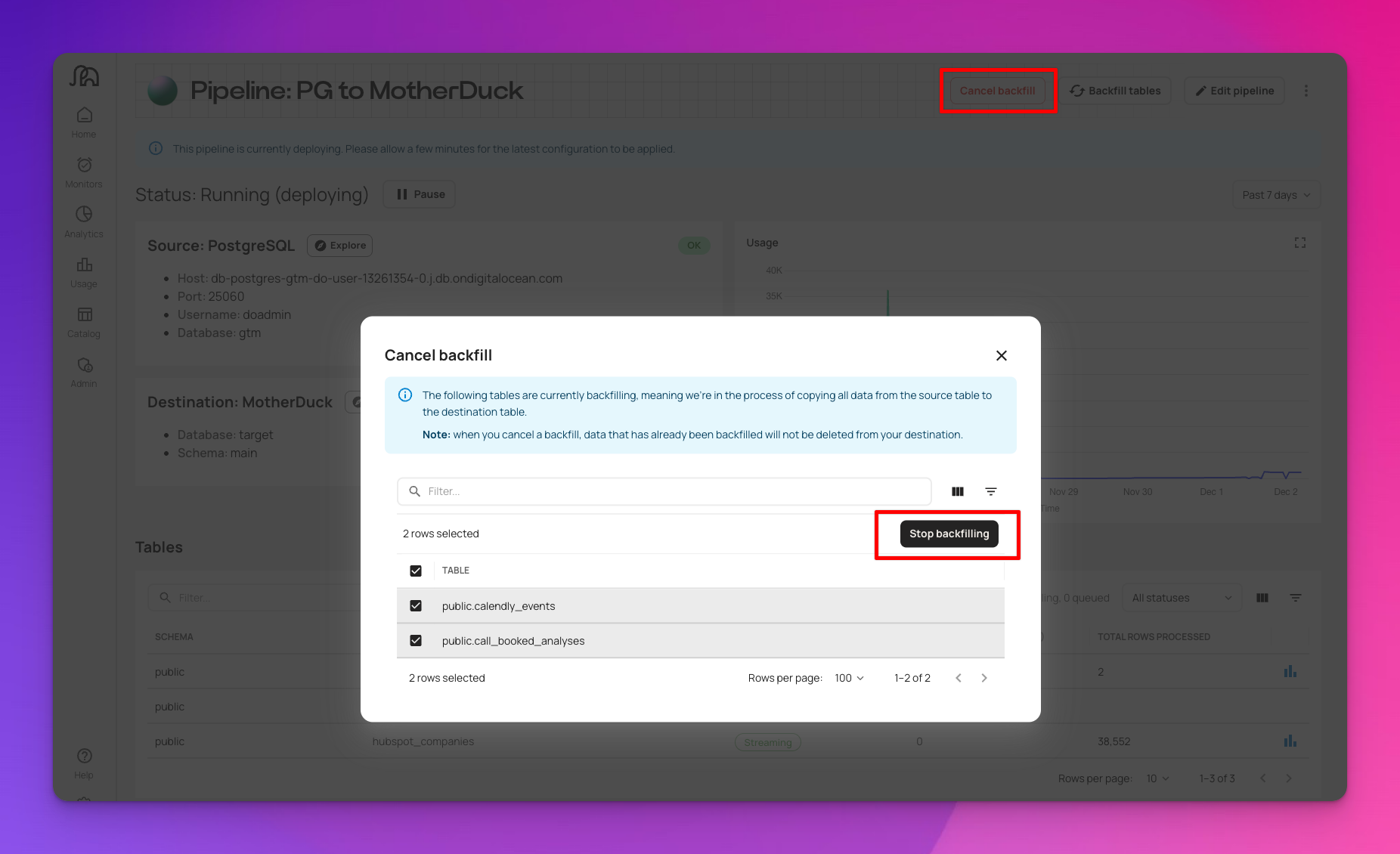Expand the Usage chart to fullscreen
Screen dimensions: 1400x854
click(x=1300, y=243)
